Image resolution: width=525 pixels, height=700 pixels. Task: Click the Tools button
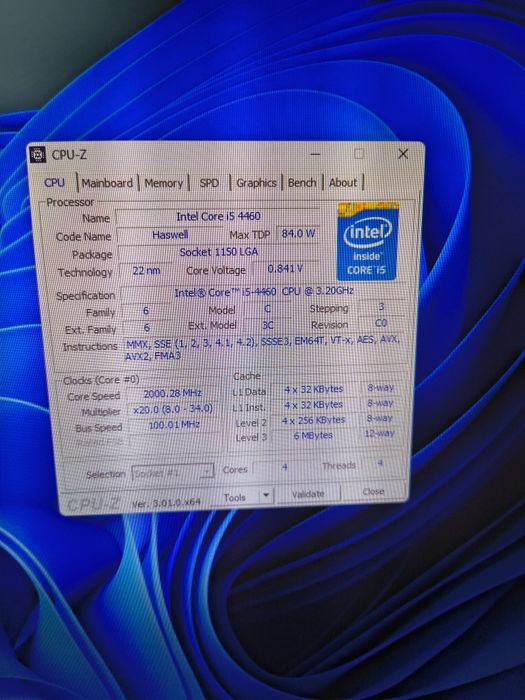(x=235, y=497)
